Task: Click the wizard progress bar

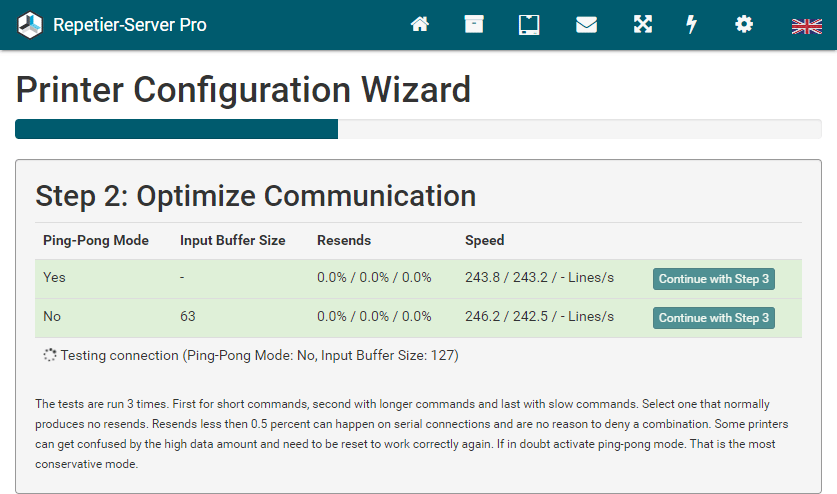Action: [418, 129]
